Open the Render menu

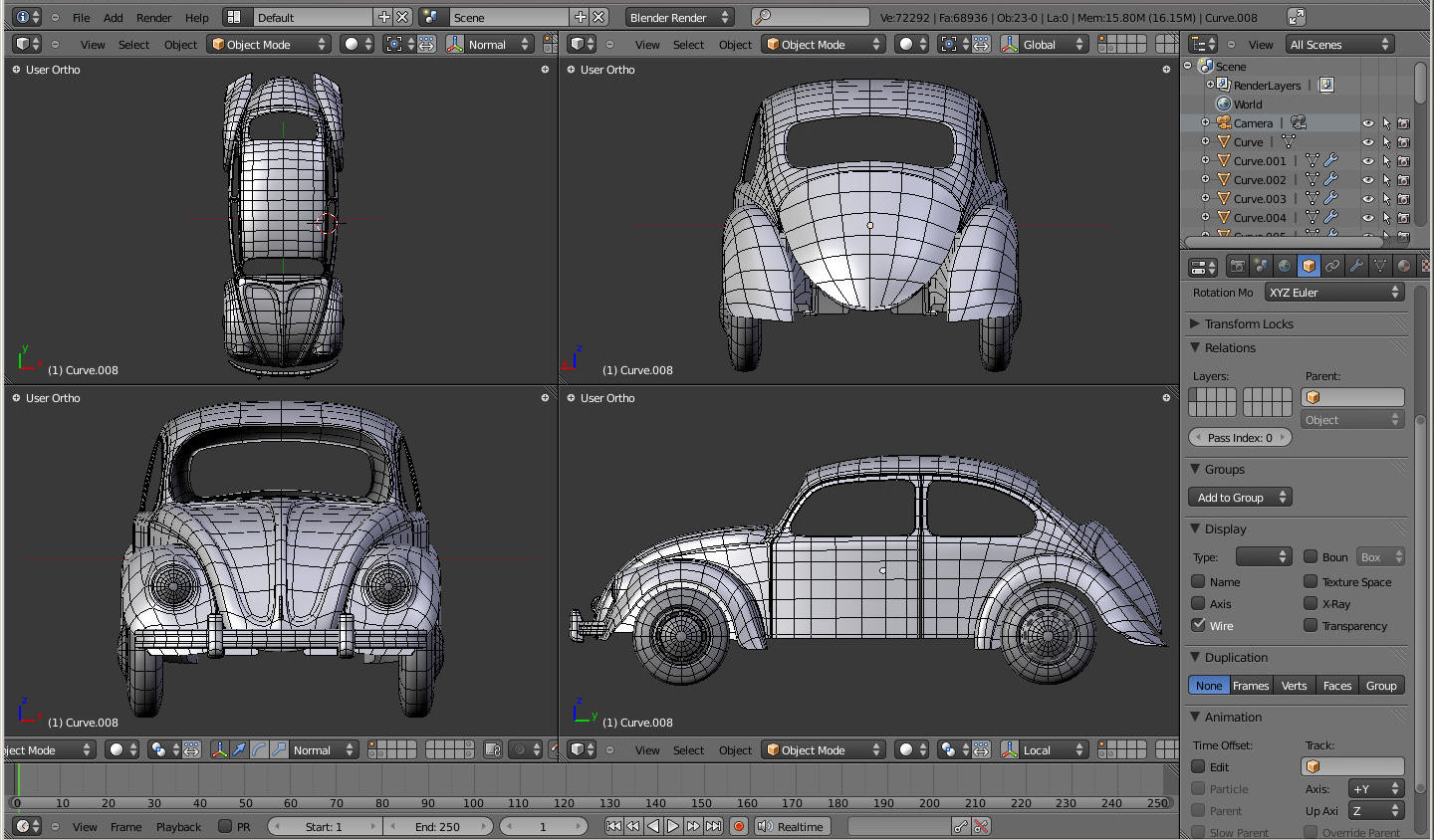(x=153, y=17)
